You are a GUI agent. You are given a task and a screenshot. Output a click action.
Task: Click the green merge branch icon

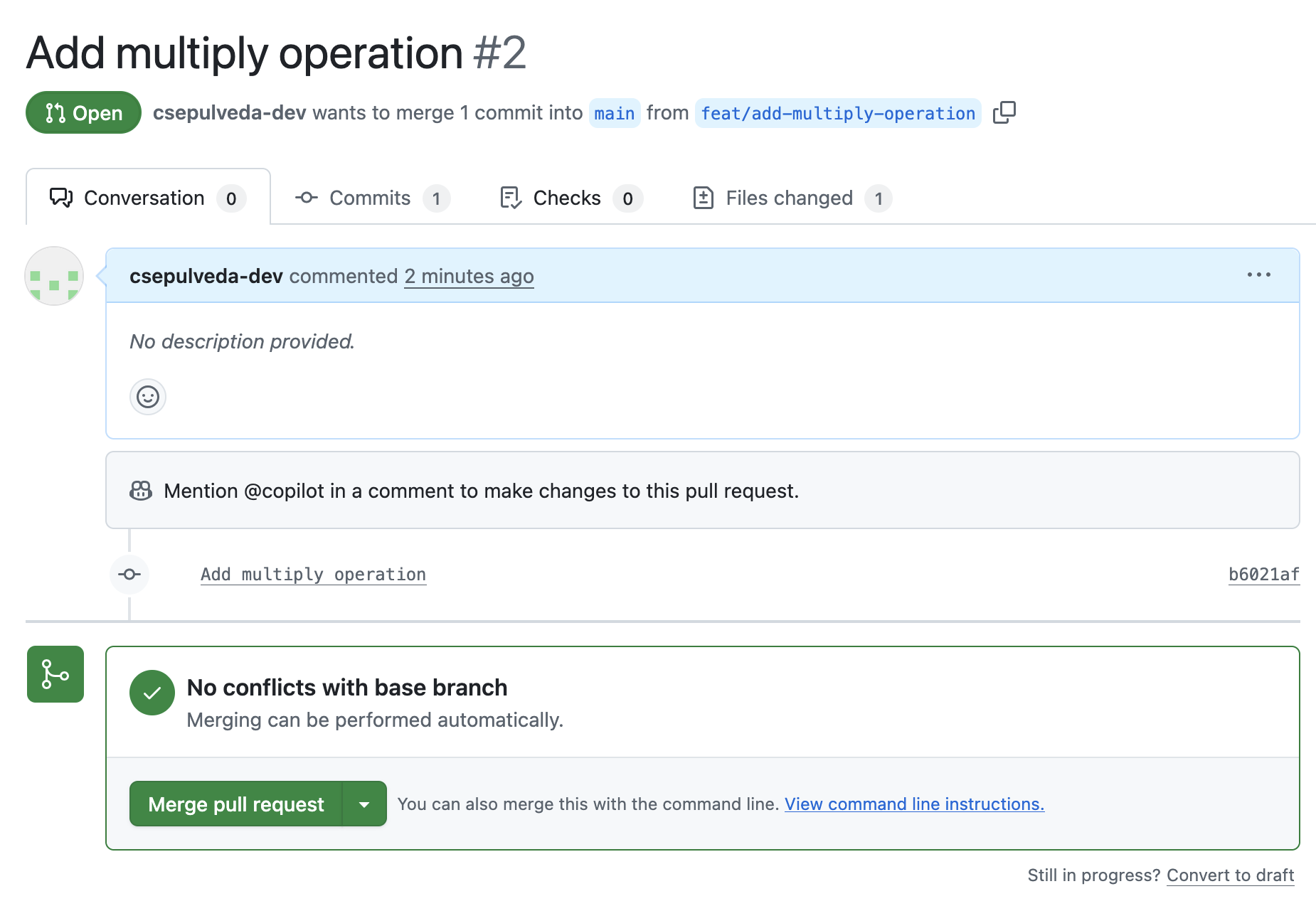tap(55, 674)
